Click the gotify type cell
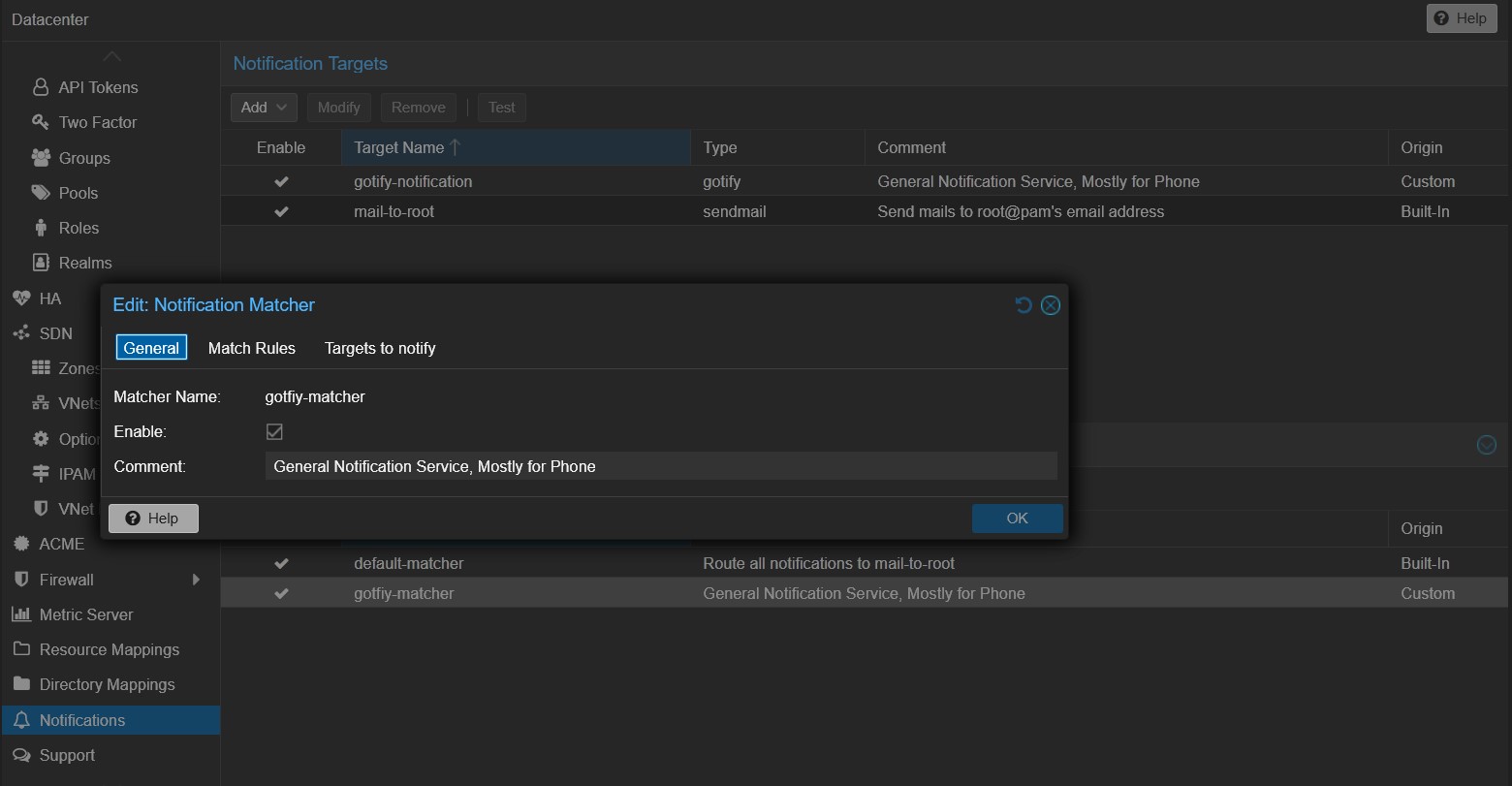The width and height of the screenshot is (1512, 786). [722, 181]
